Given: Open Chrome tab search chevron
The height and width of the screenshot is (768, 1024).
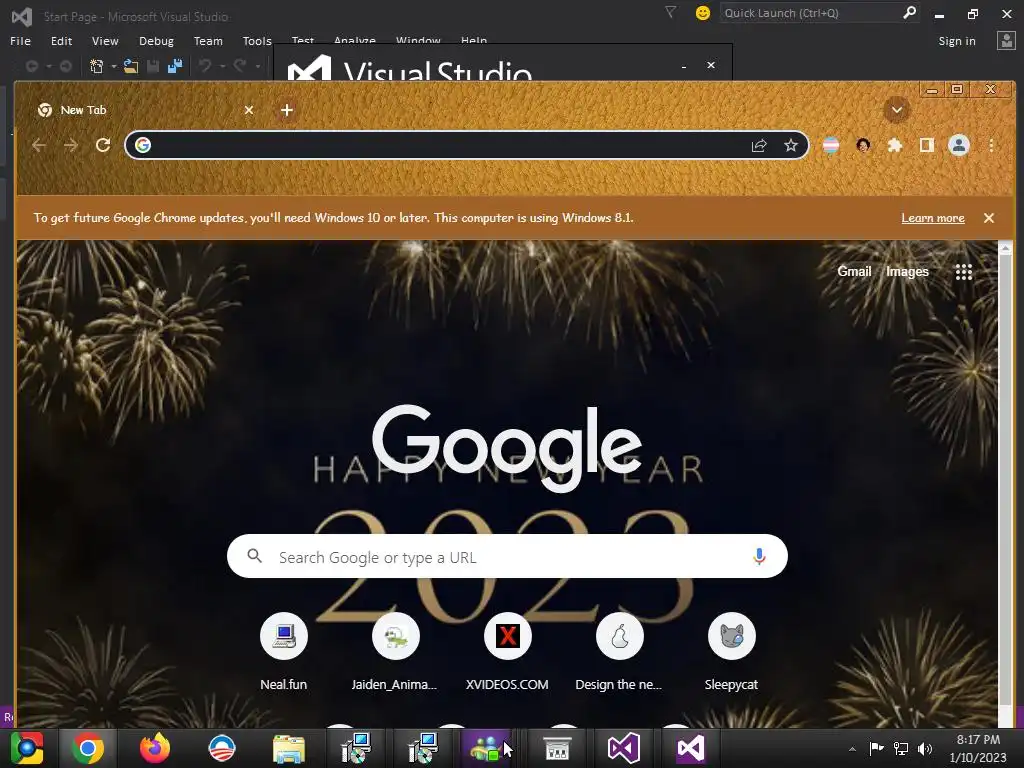Looking at the screenshot, I should 897,110.
